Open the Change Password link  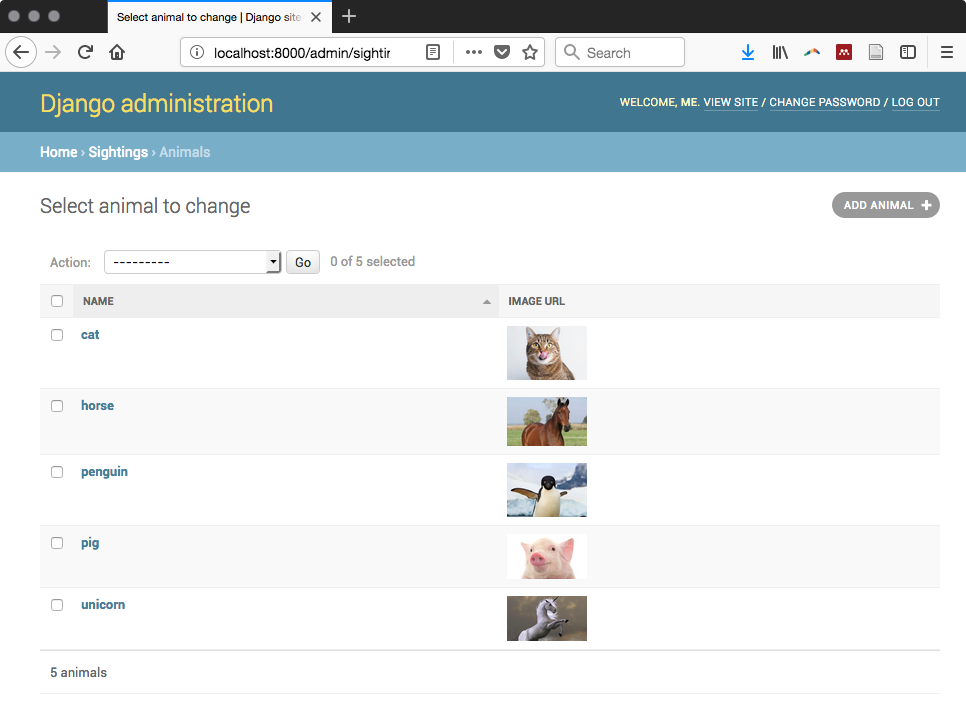pyautogui.click(x=824, y=102)
